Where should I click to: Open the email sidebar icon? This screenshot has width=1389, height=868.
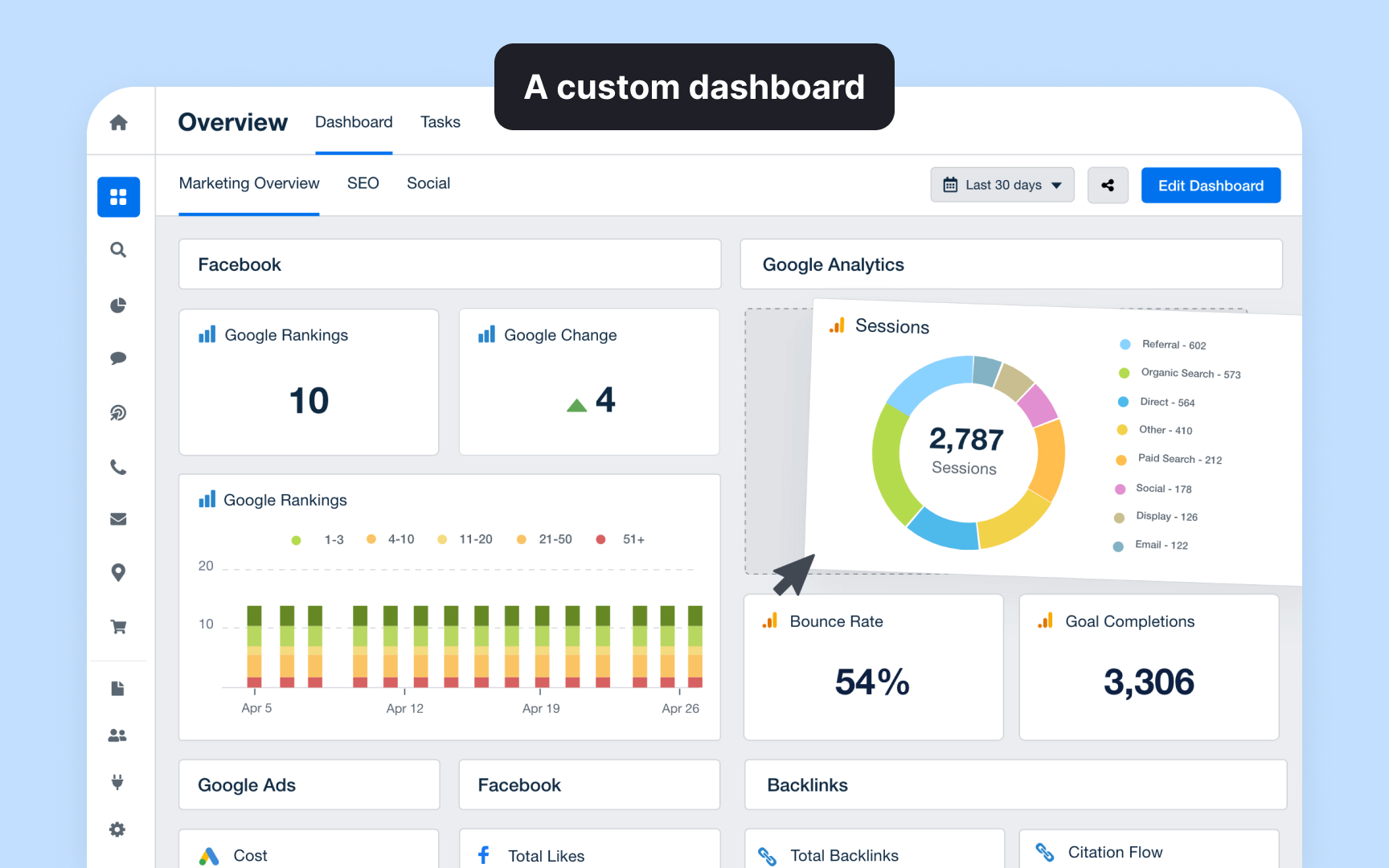[118, 519]
